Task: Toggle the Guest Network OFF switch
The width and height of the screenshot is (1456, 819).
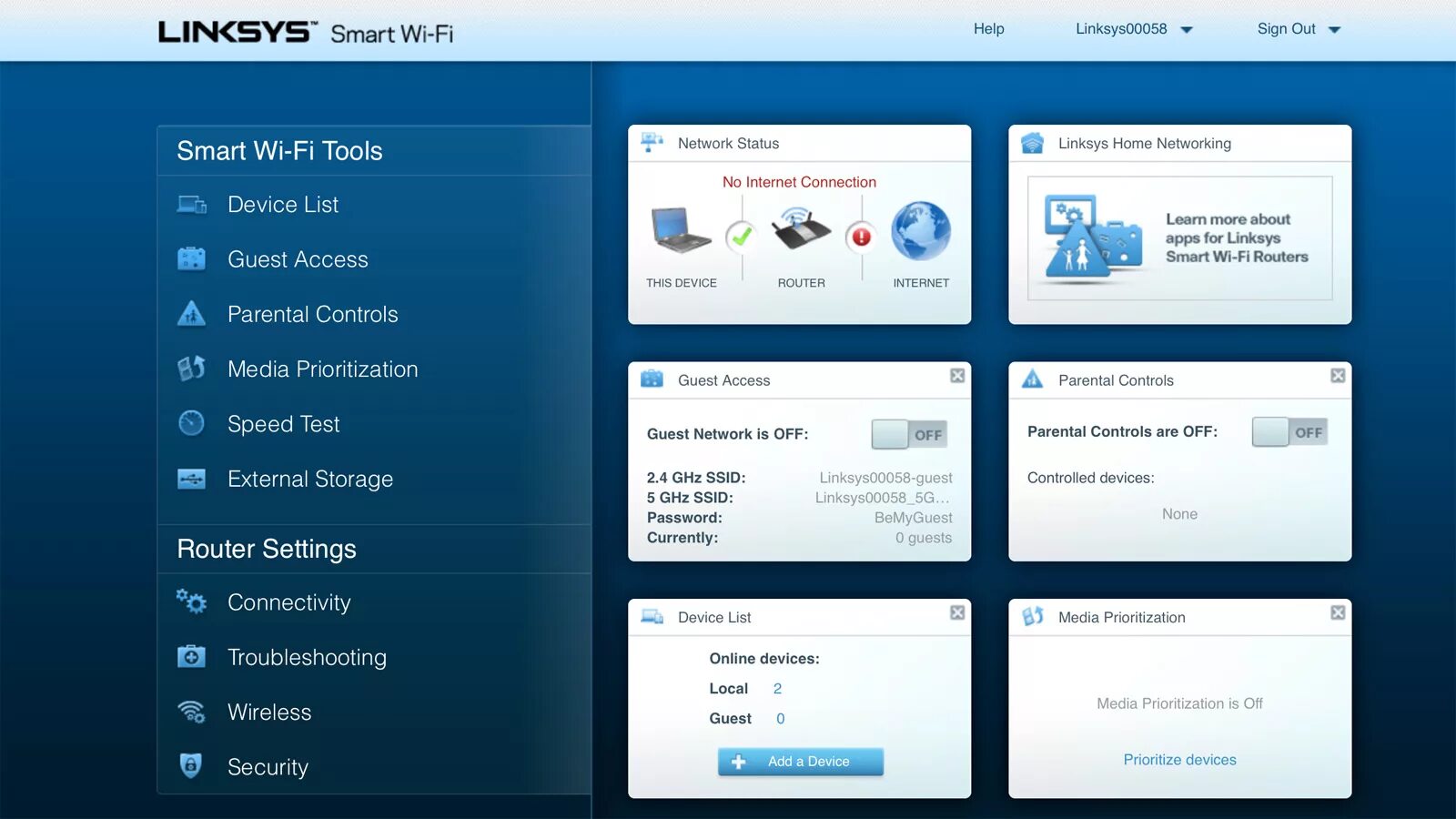Action: pos(909,434)
